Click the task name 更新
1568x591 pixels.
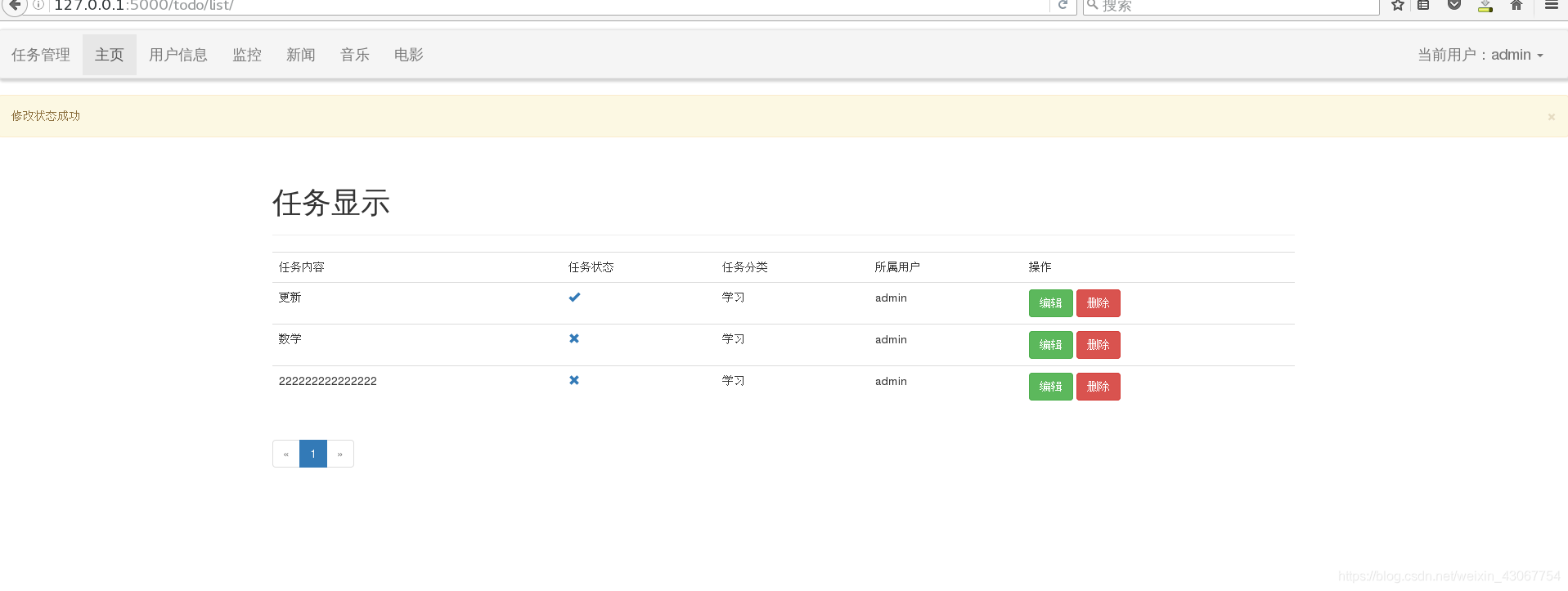pyautogui.click(x=290, y=298)
